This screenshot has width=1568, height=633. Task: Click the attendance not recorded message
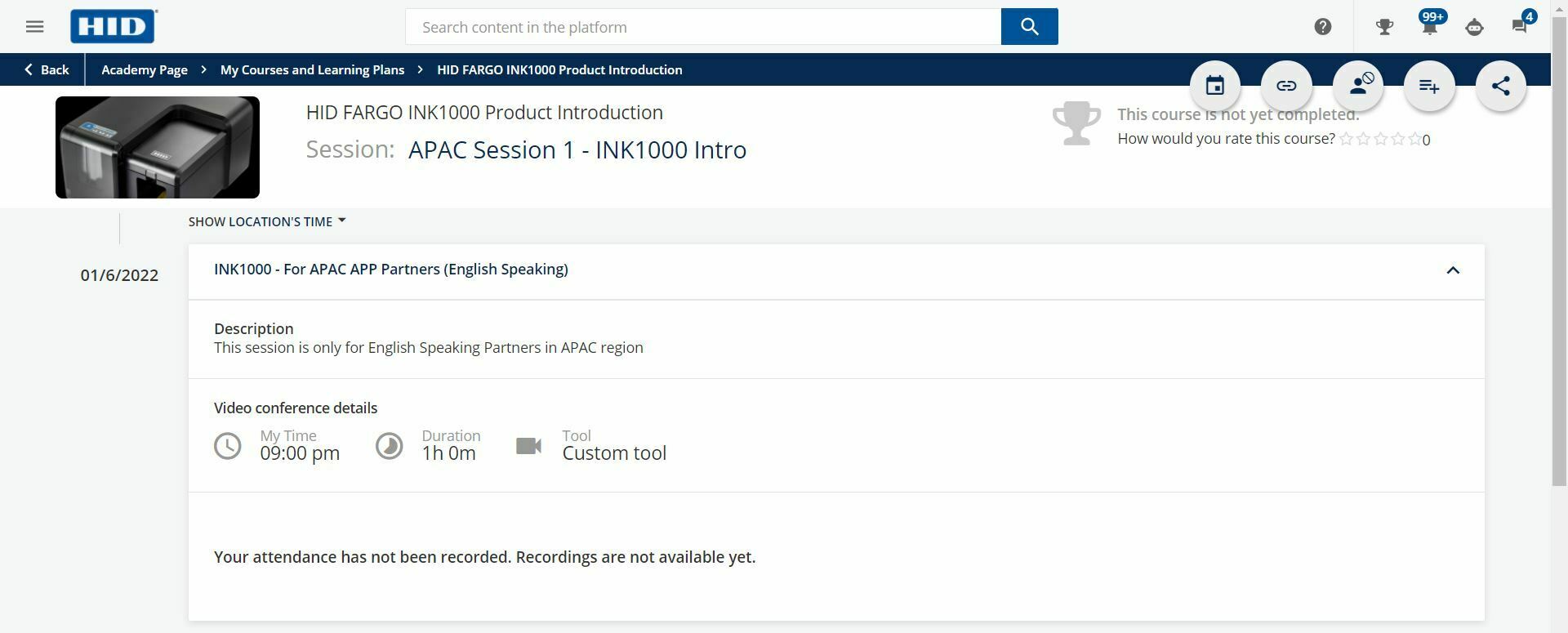pos(484,557)
